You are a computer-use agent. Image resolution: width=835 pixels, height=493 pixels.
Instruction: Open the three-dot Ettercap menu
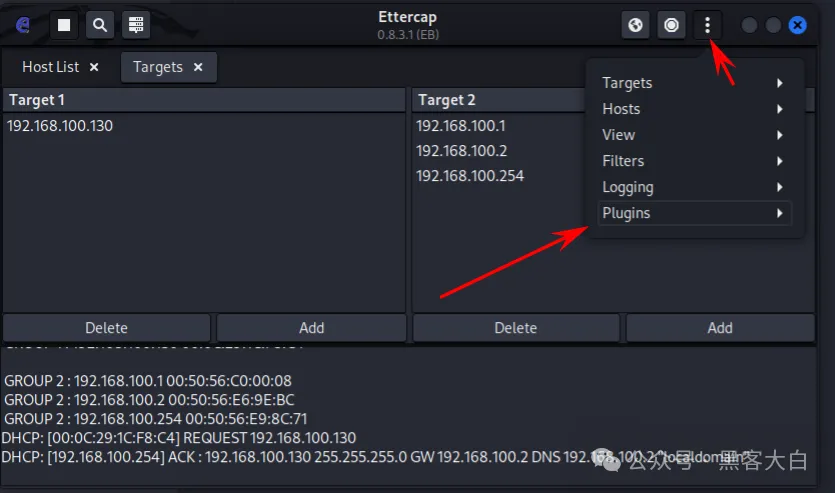[707, 25]
